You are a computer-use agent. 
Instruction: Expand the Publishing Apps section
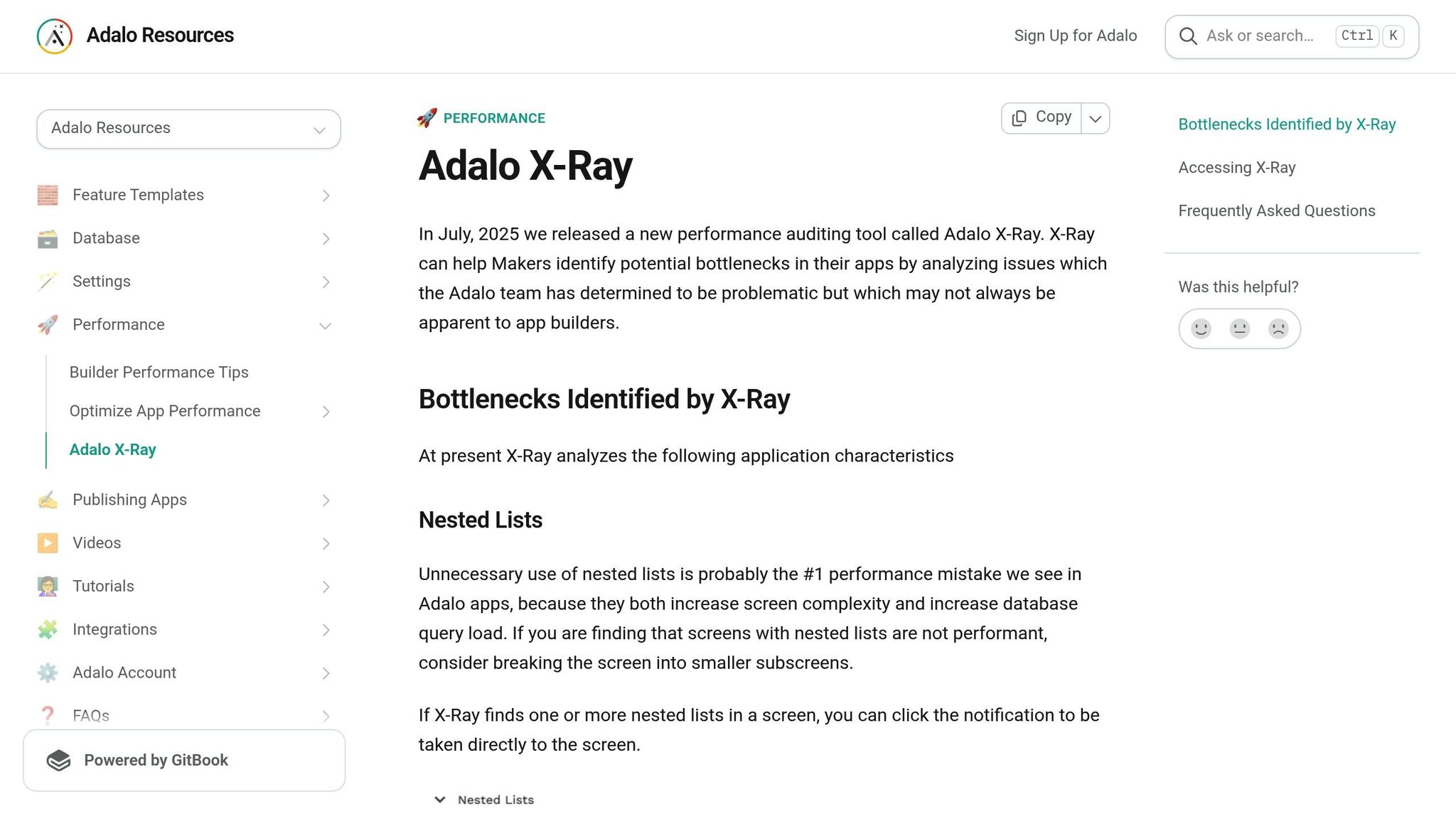tap(325, 500)
